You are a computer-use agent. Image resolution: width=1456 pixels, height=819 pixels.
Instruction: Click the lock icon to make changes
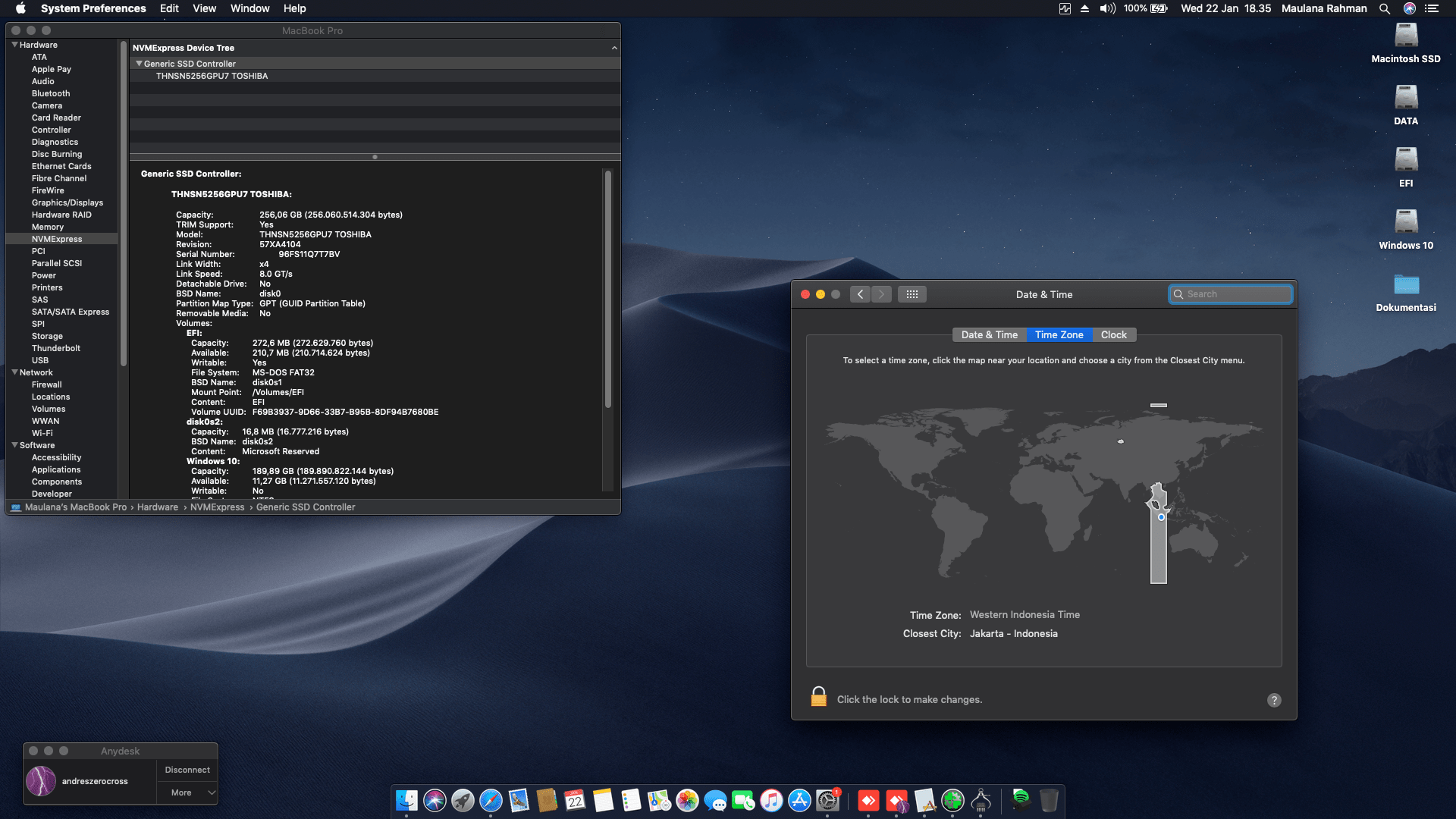point(818,697)
